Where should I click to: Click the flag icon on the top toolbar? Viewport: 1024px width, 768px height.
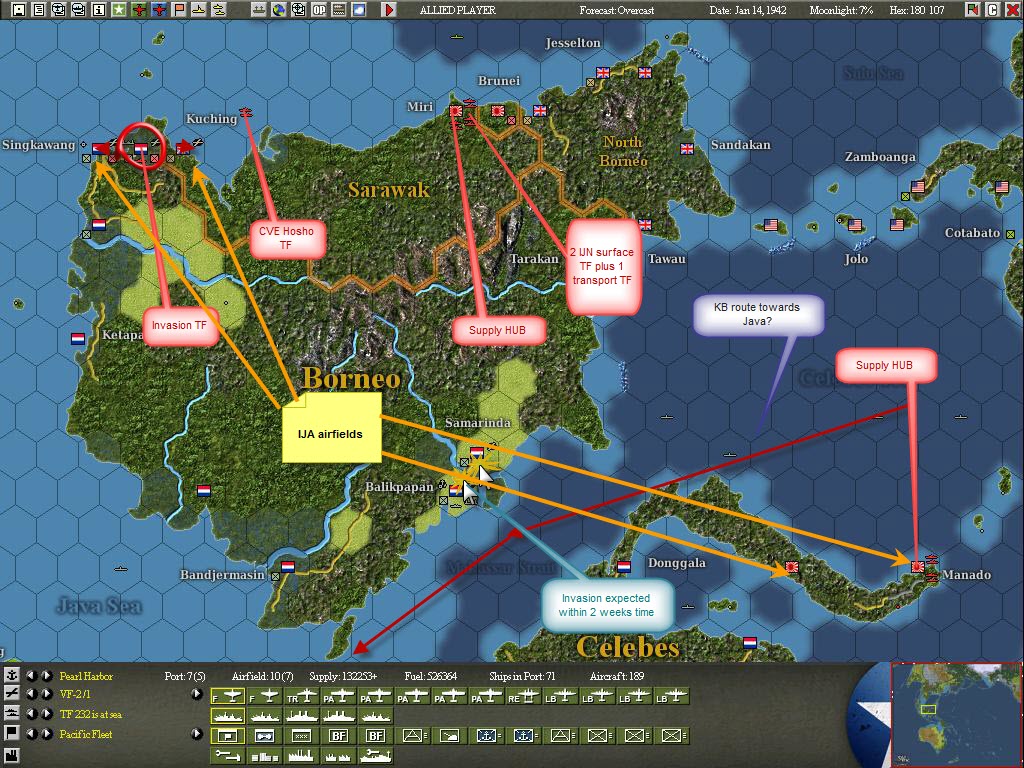point(178,9)
